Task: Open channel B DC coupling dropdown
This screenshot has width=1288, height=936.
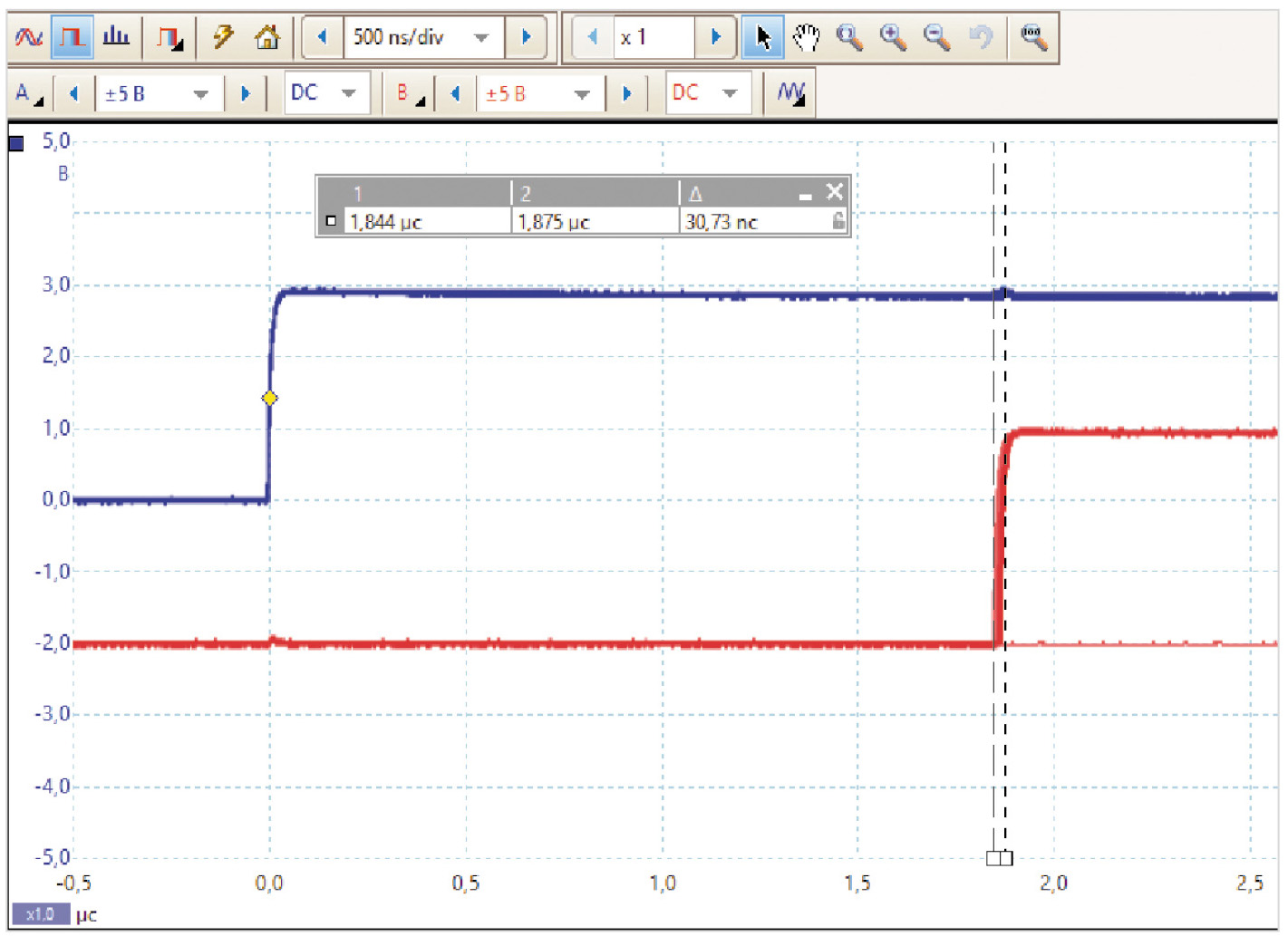Action: pyautogui.click(x=730, y=93)
